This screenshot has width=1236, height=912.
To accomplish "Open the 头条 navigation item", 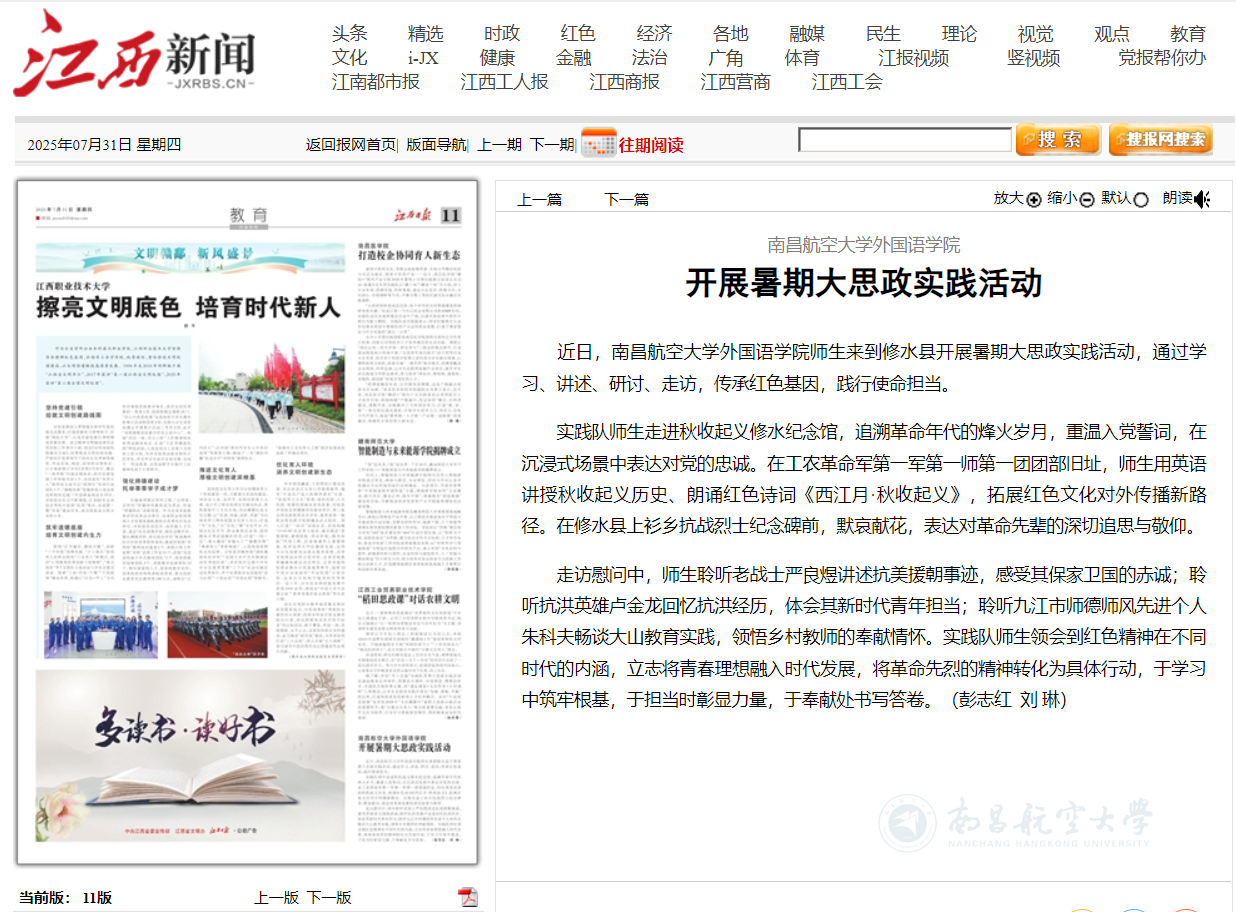I will [349, 34].
